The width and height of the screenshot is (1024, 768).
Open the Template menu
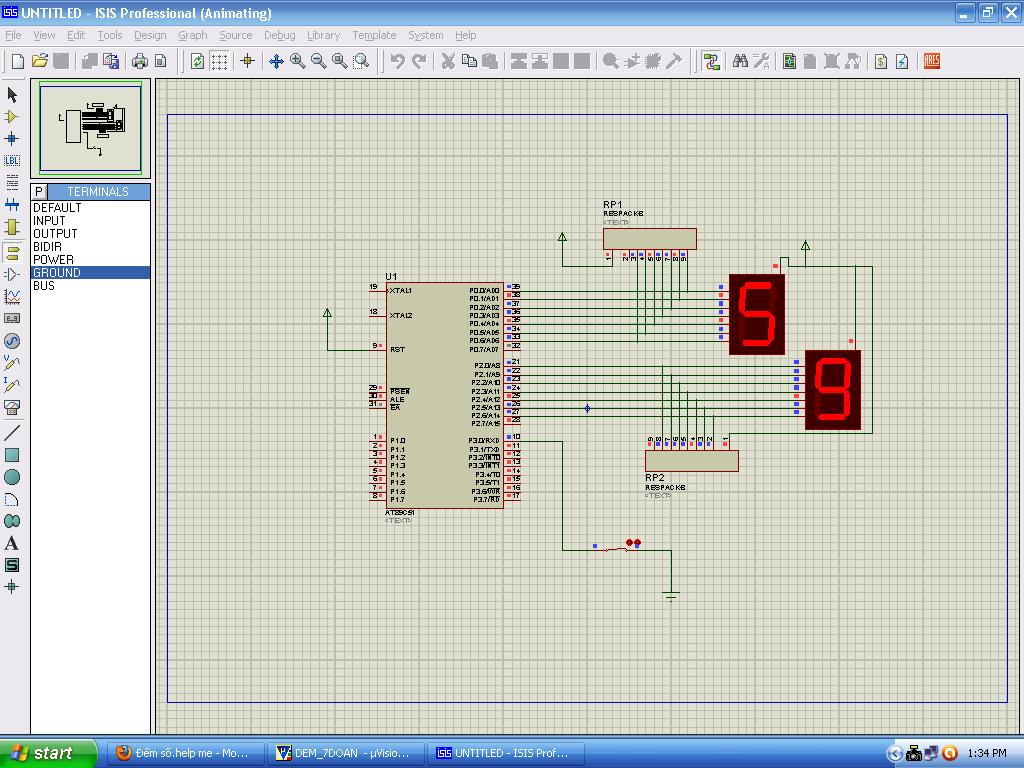tap(374, 35)
